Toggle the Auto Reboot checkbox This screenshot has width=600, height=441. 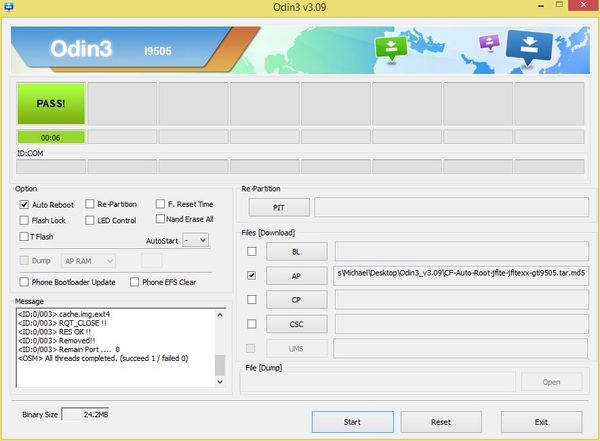(x=24, y=204)
